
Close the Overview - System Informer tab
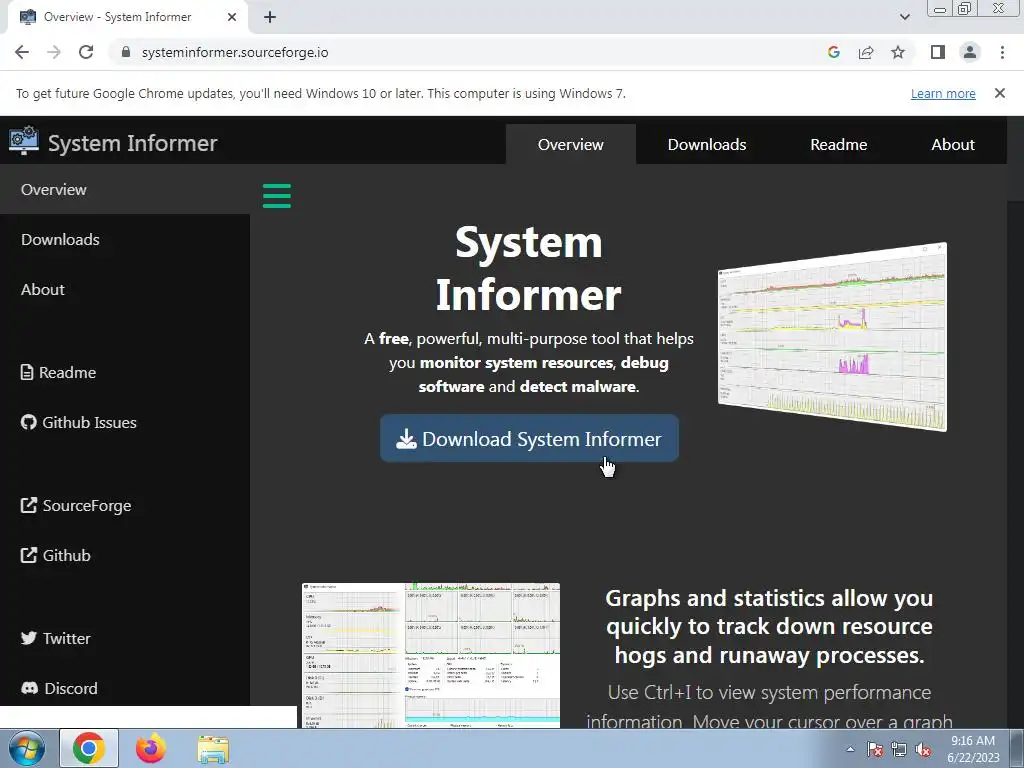pos(232,17)
